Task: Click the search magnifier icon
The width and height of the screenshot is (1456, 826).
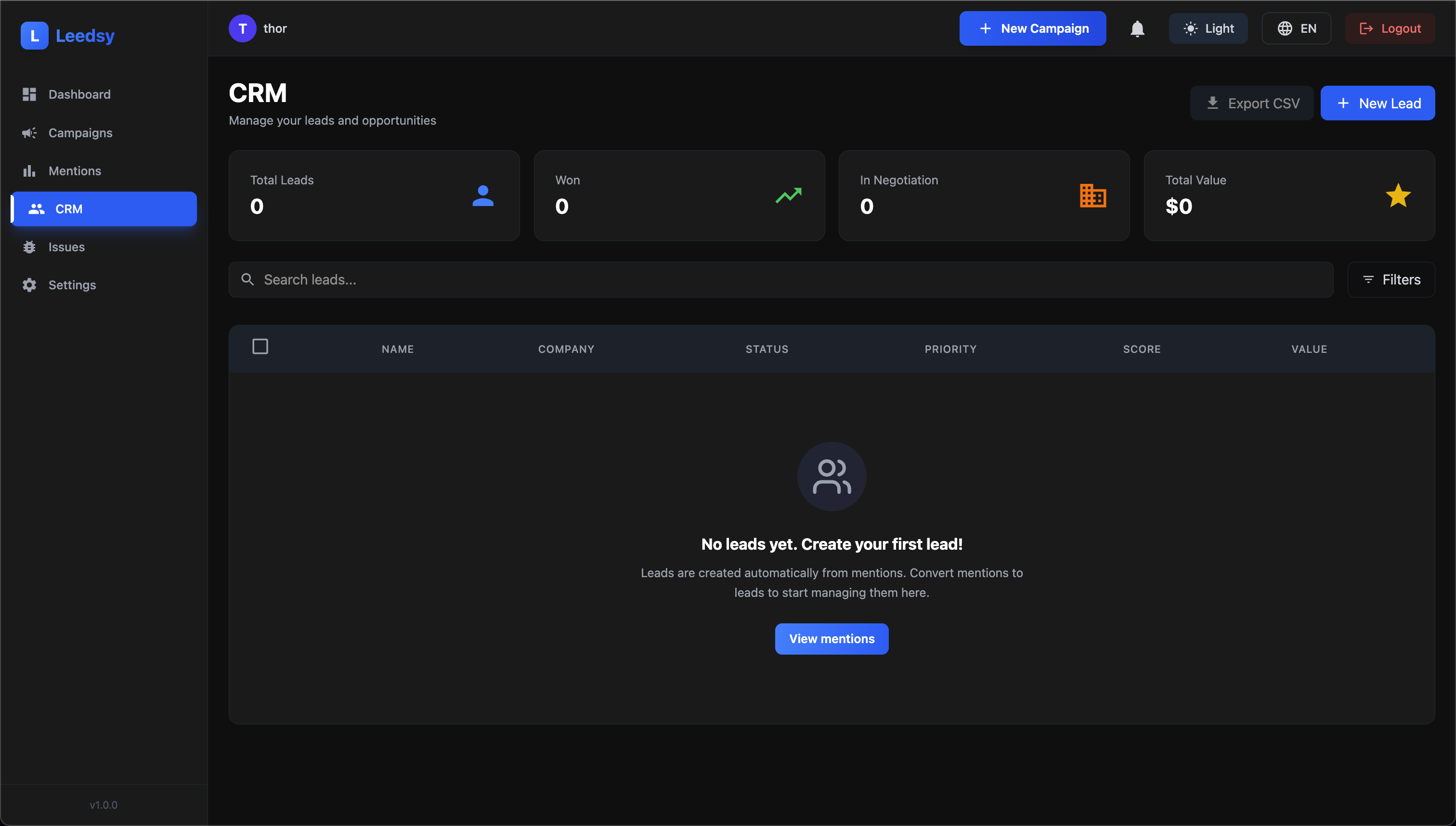Action: 247,279
